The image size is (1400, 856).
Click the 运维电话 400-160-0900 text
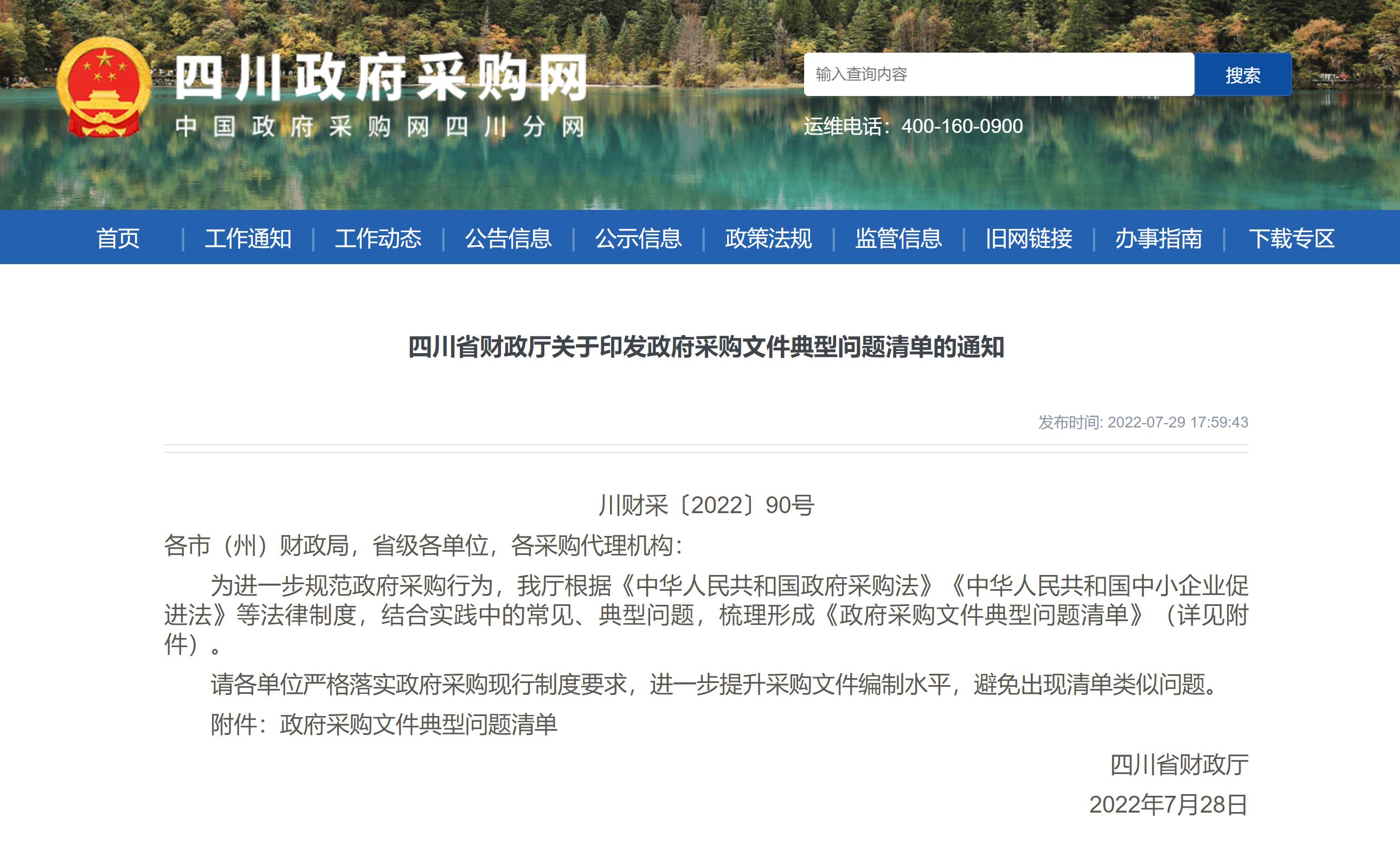pos(913,126)
